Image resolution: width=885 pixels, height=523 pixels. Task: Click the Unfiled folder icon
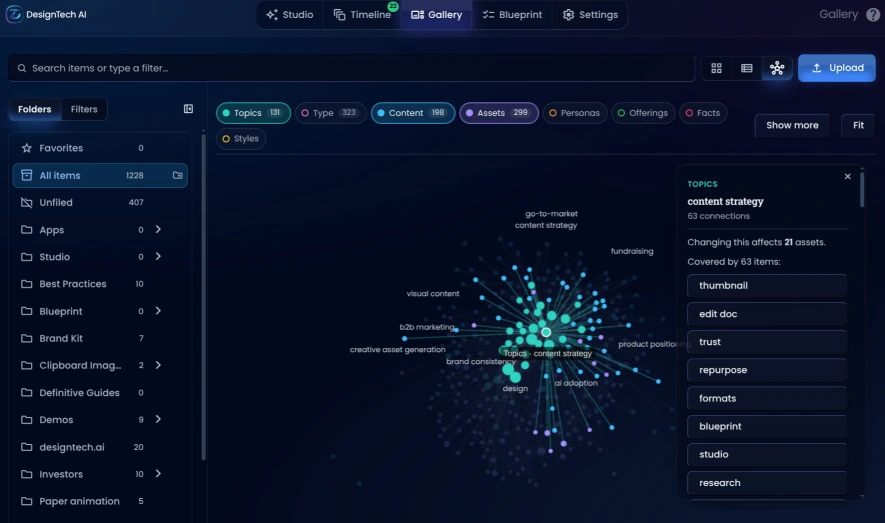pos(27,203)
